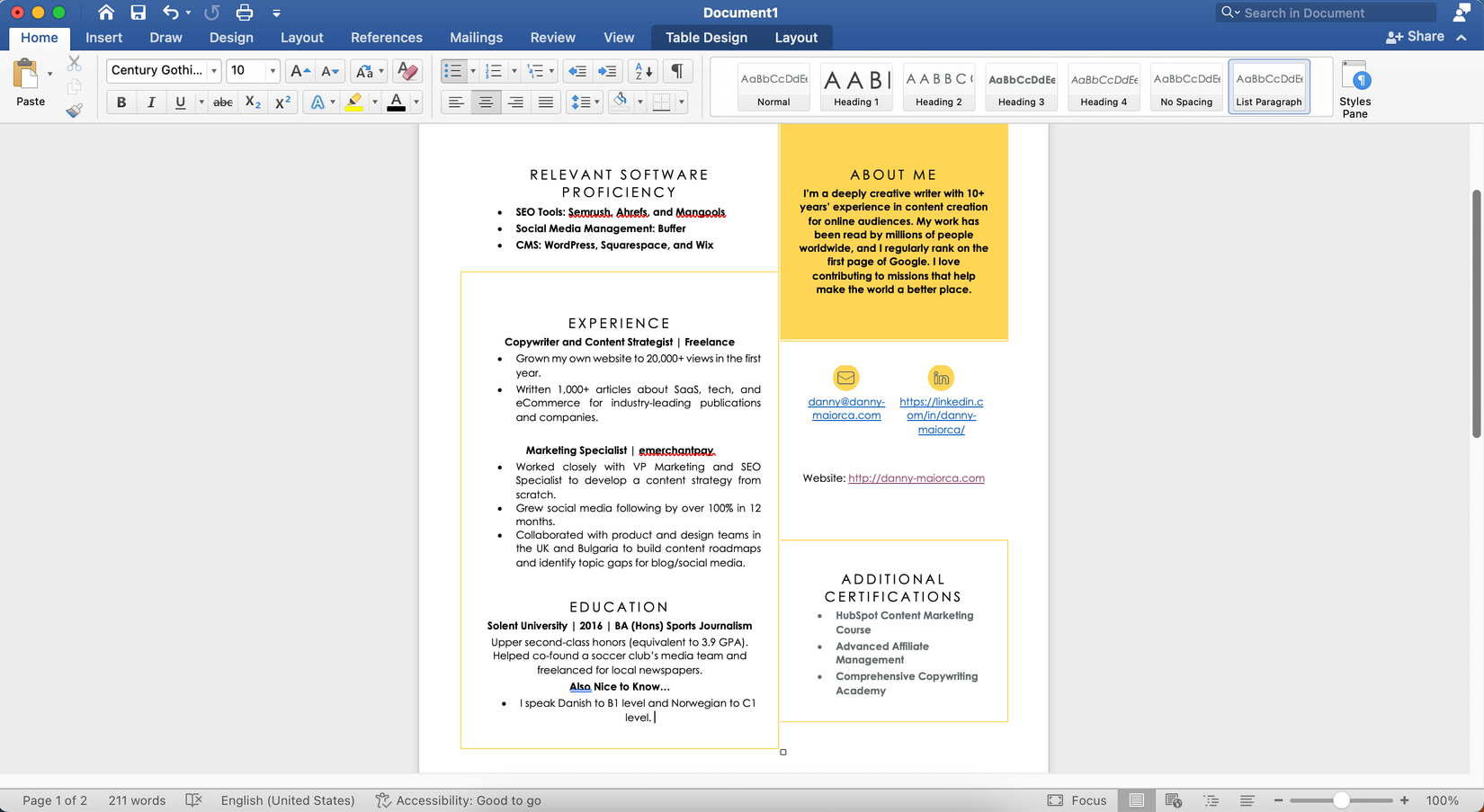Decrease font size with the smaller A

click(330, 71)
